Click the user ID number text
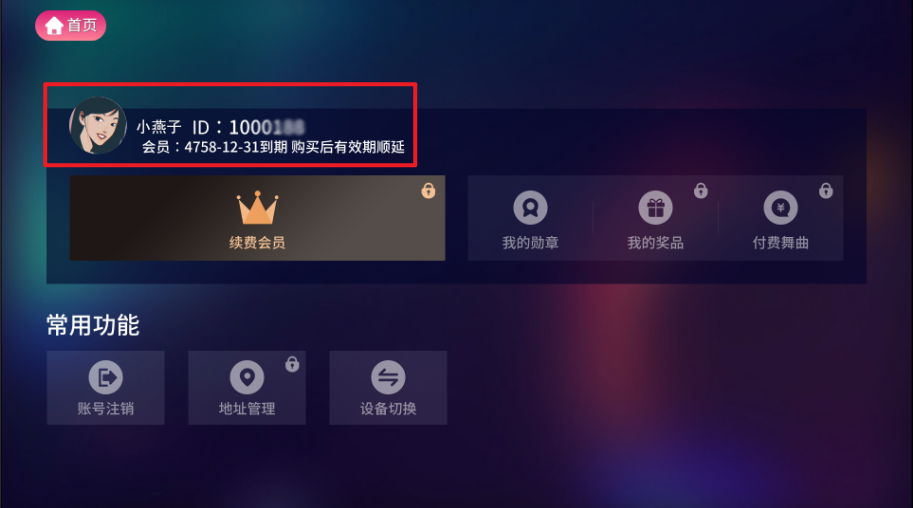913x508 pixels. [267, 127]
